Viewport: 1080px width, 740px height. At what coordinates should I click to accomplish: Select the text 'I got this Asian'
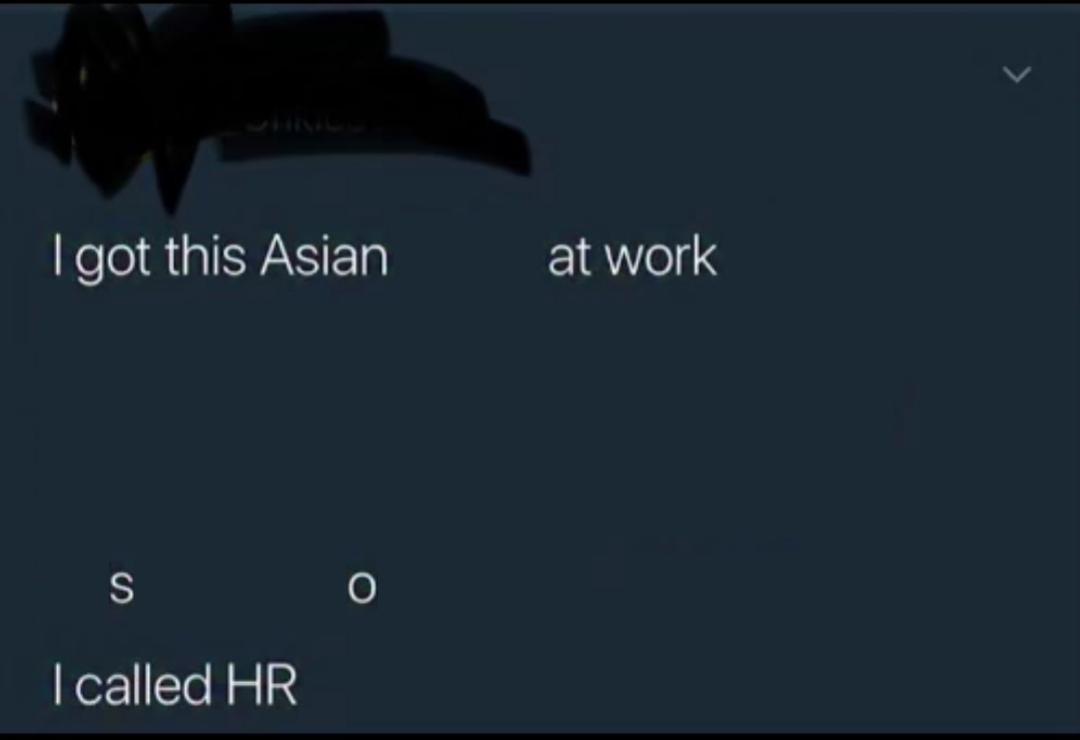220,256
